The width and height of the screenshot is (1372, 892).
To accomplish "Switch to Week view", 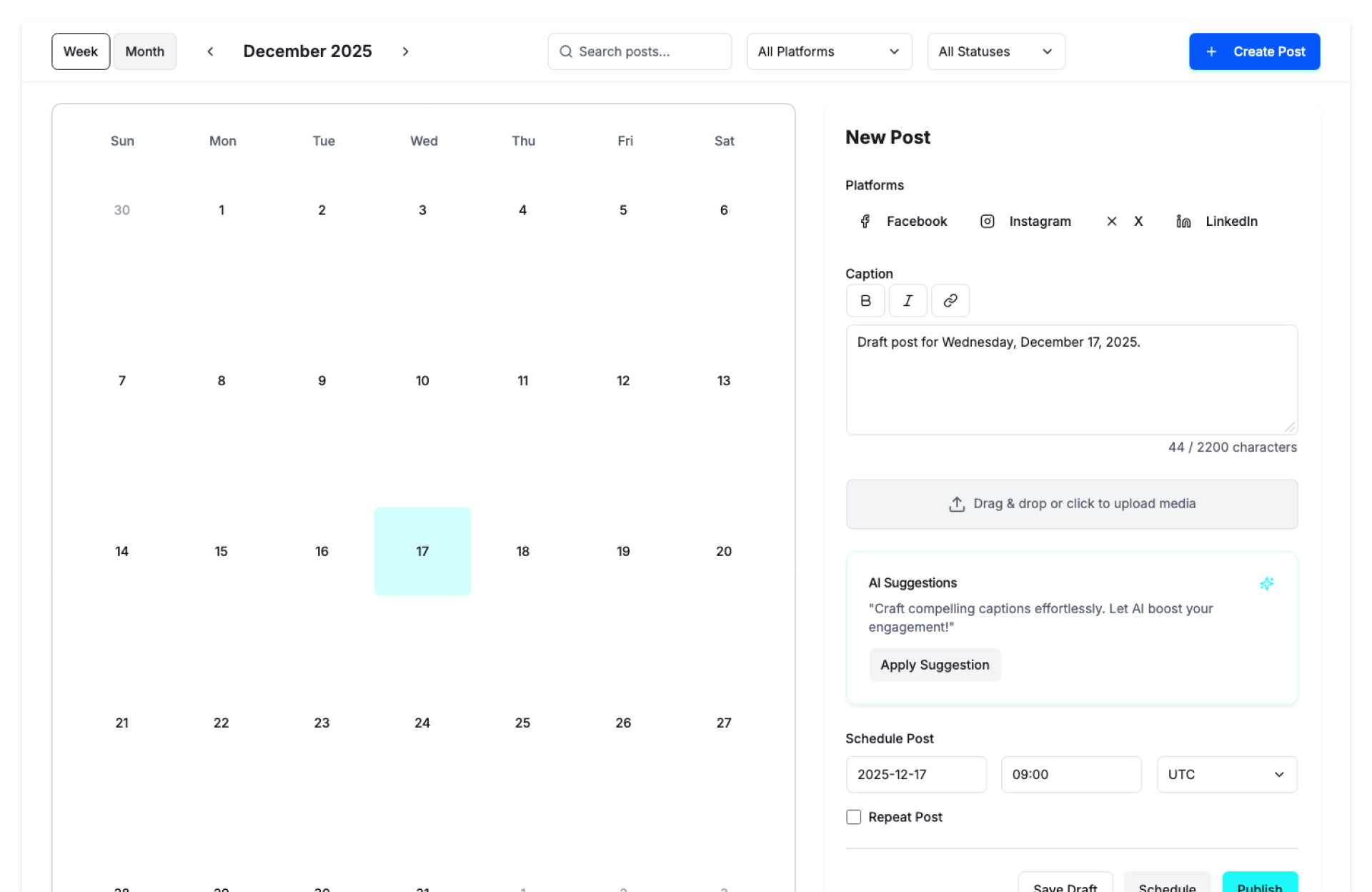I will coord(81,51).
